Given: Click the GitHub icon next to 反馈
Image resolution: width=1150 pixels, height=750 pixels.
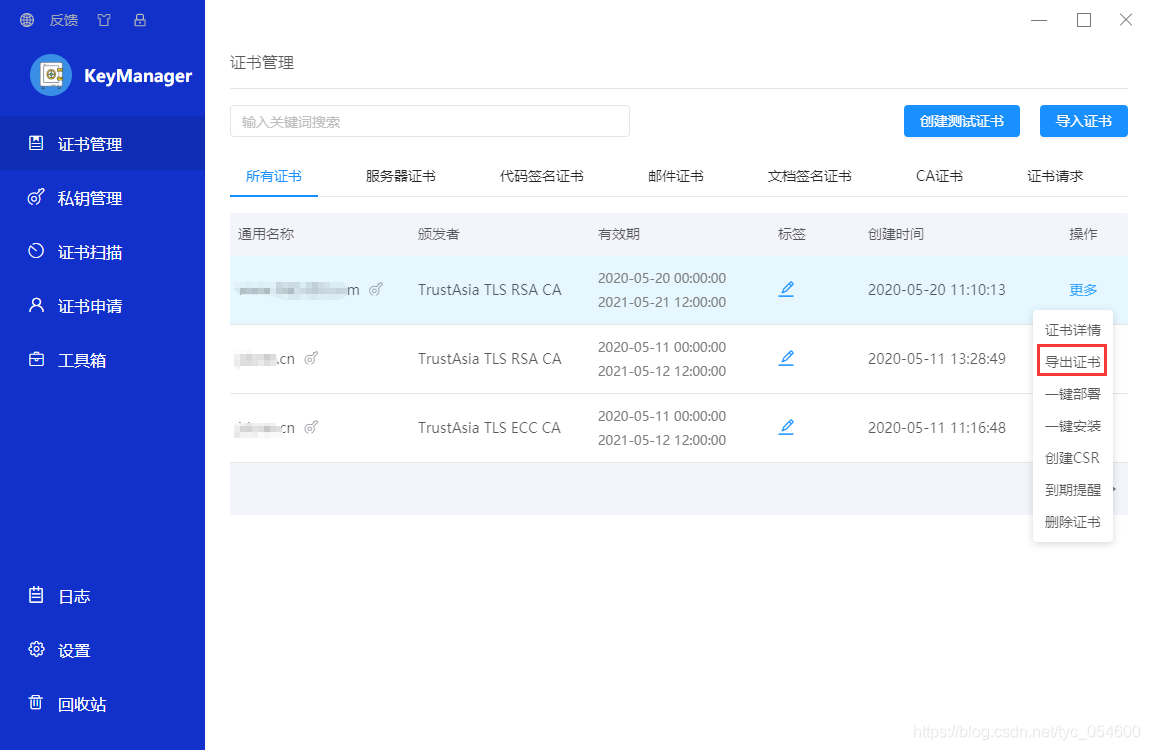Looking at the screenshot, I should click(x=103, y=19).
